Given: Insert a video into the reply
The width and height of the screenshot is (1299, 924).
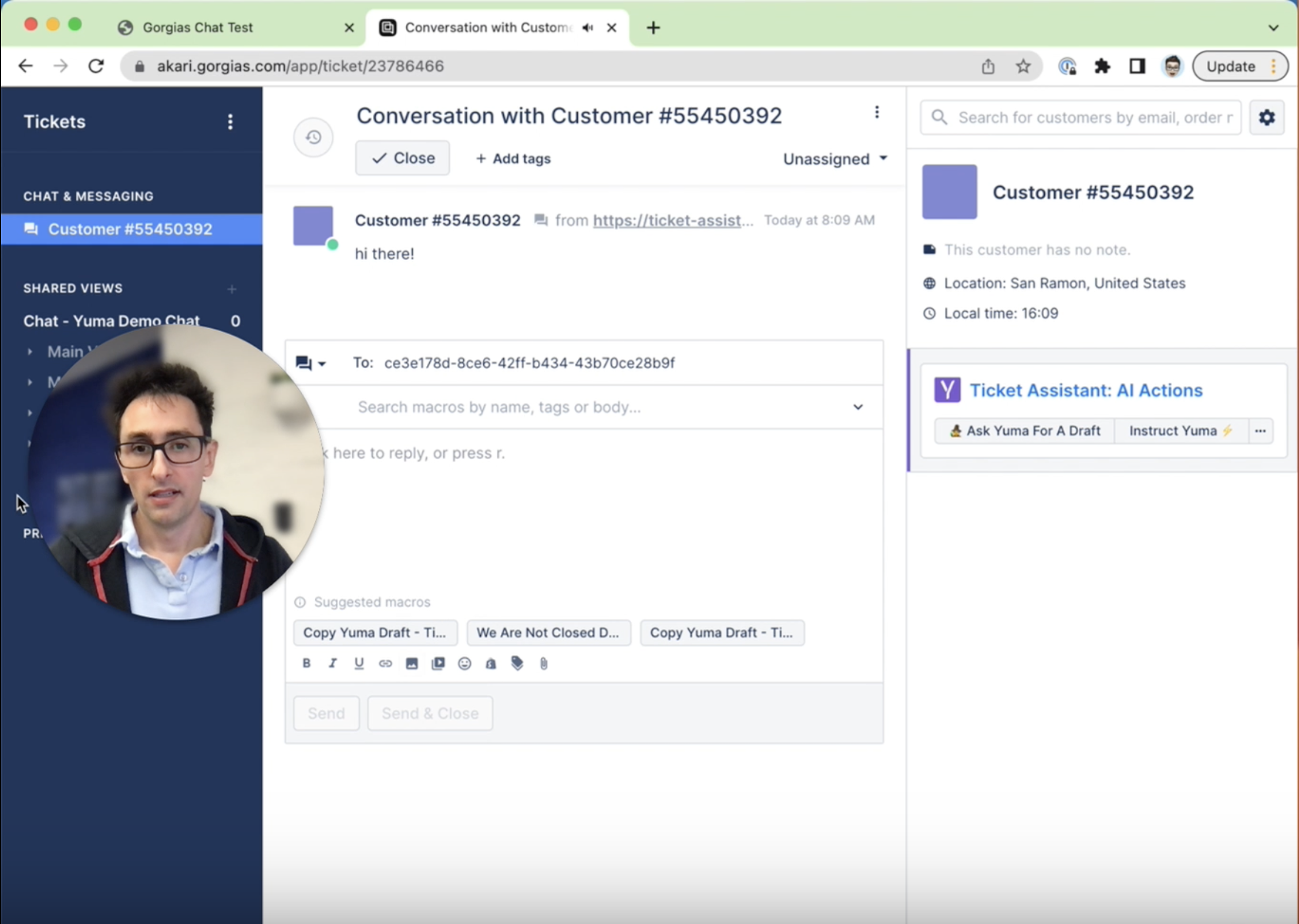Looking at the screenshot, I should (438, 663).
